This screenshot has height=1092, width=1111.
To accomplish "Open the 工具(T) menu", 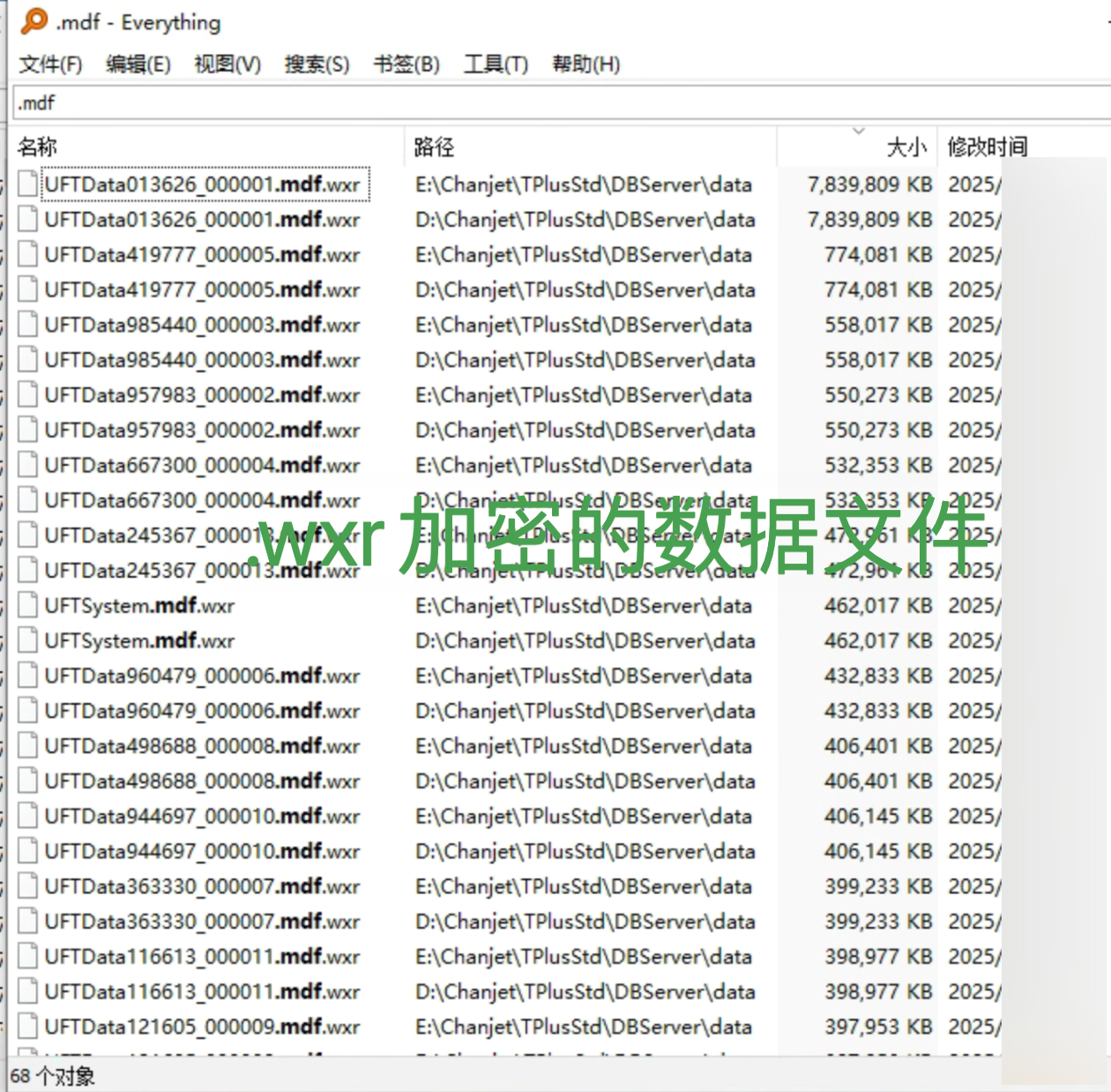I will click(x=496, y=64).
